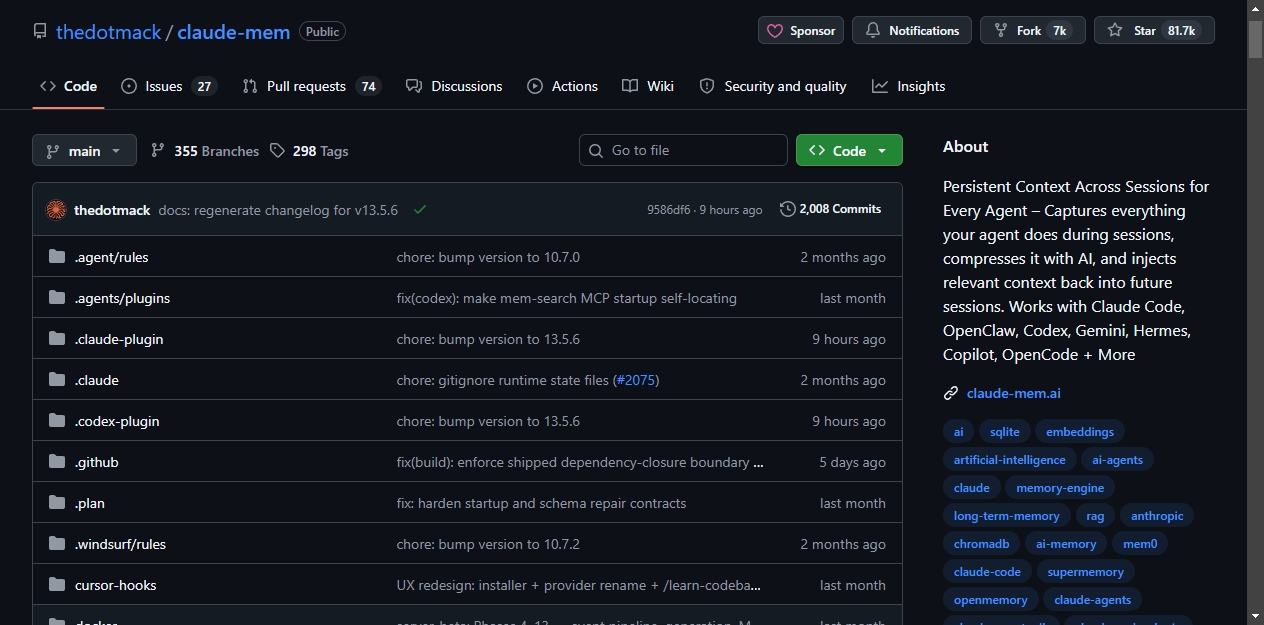
Task: Open the .github folder name
Action: tap(97, 462)
